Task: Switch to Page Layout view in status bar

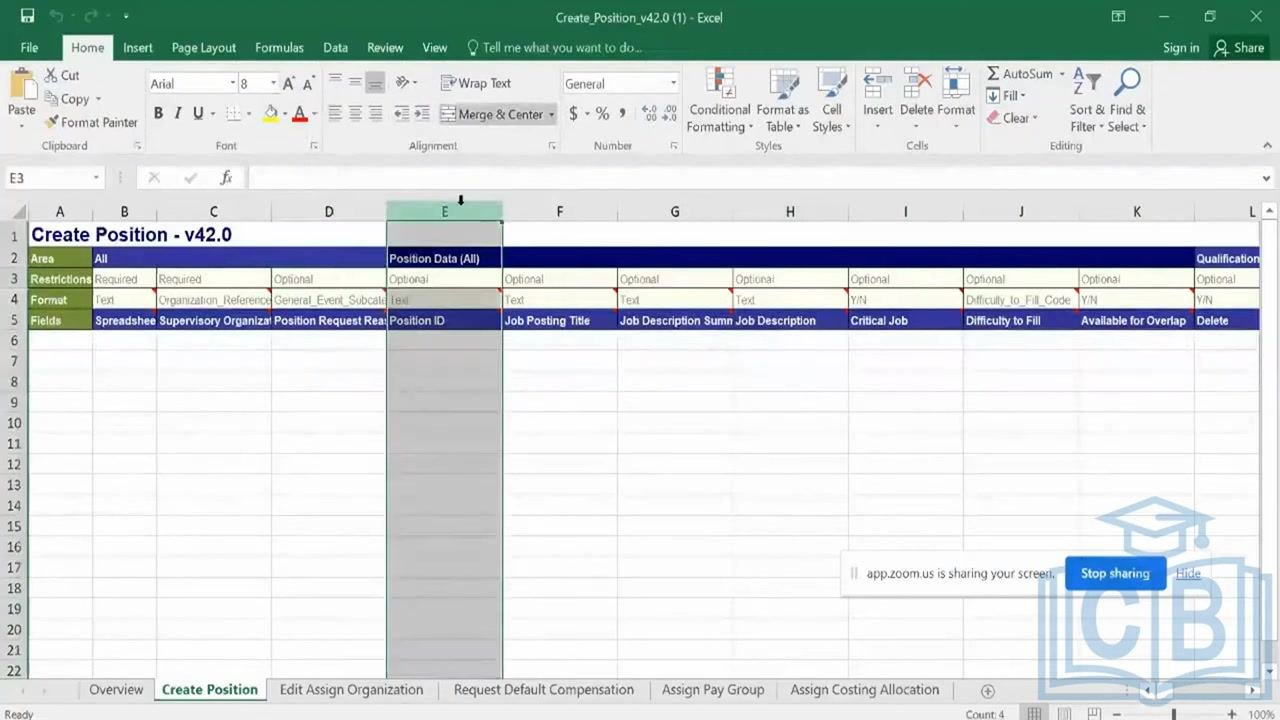Action: [1066, 714]
